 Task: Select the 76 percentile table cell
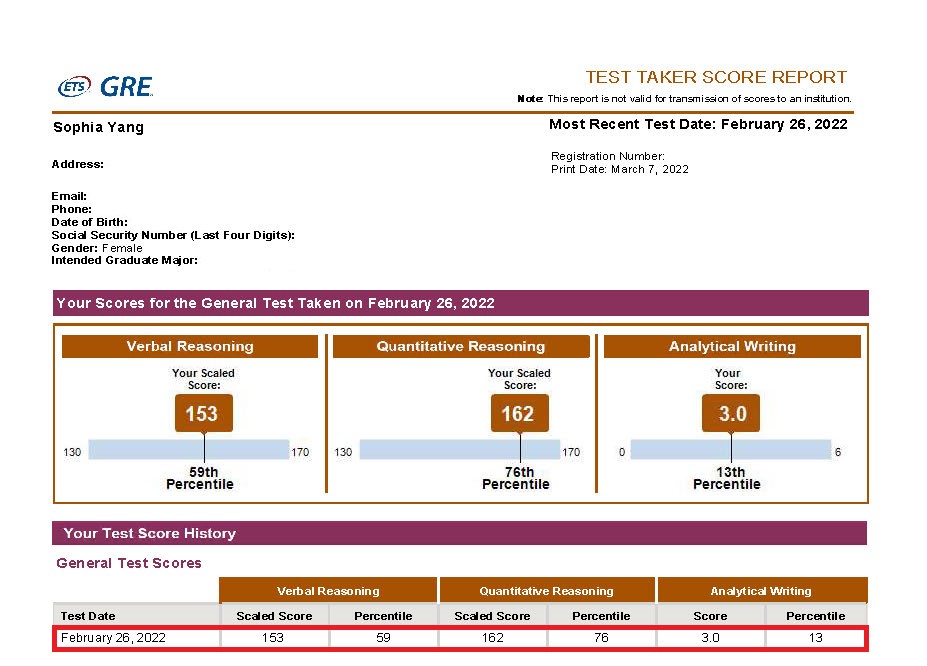pos(601,638)
